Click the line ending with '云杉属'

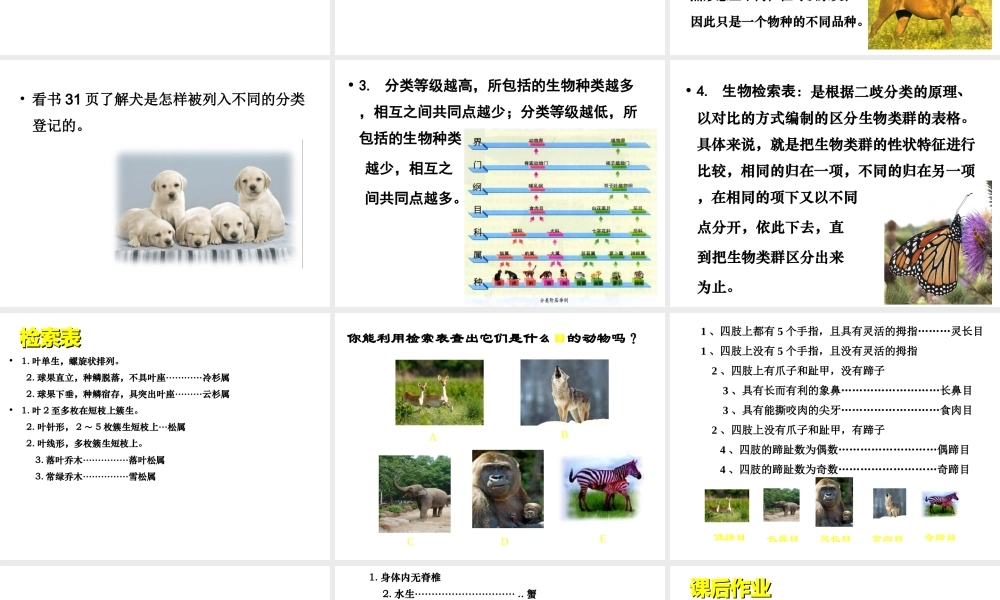[x=128, y=394]
